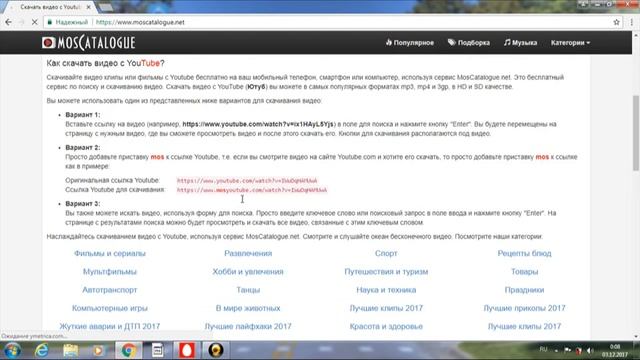This screenshot has height=360, width=640.
Task: Open Internet Explorer from taskbar
Action: (42, 350)
